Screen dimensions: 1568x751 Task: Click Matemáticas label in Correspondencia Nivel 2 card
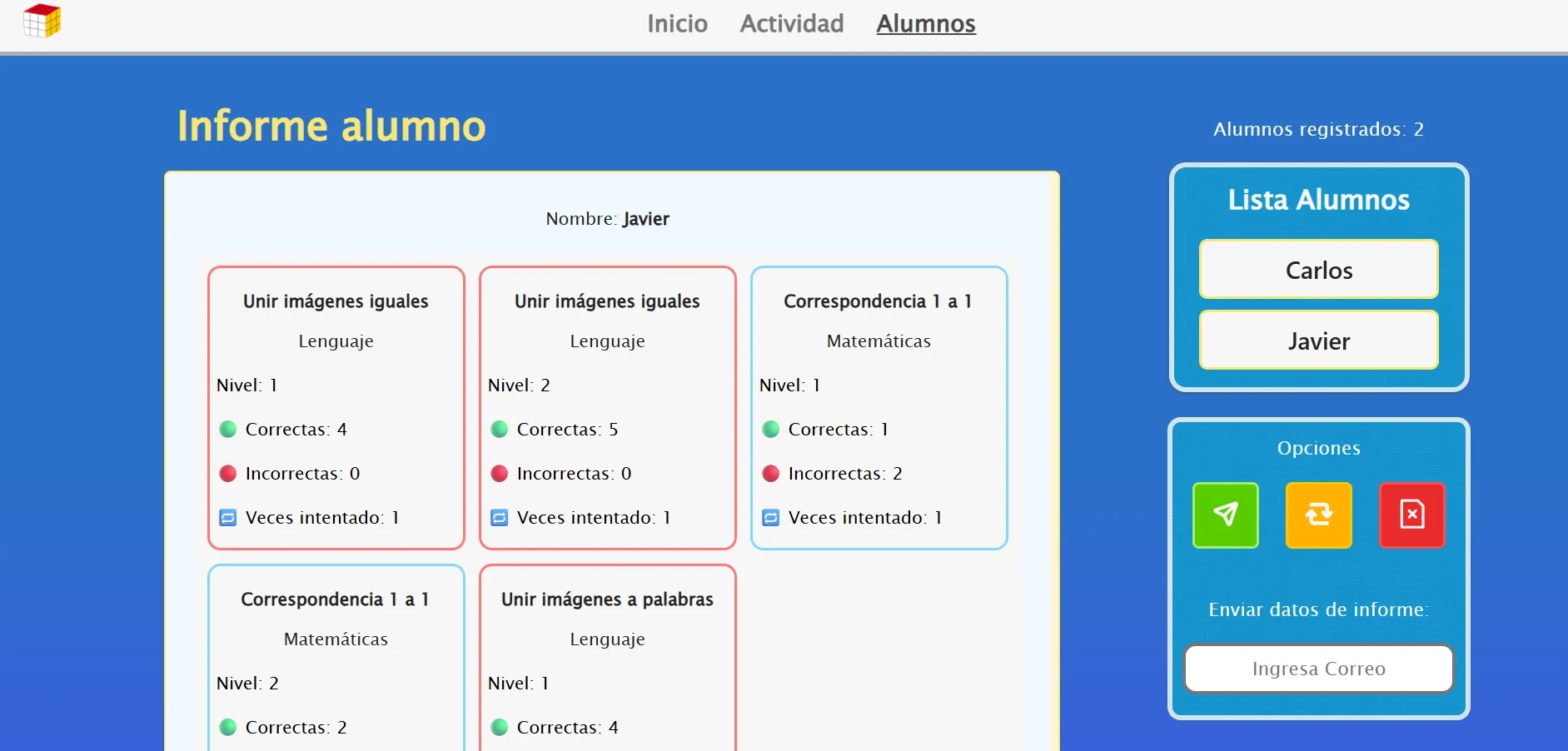[x=336, y=639]
